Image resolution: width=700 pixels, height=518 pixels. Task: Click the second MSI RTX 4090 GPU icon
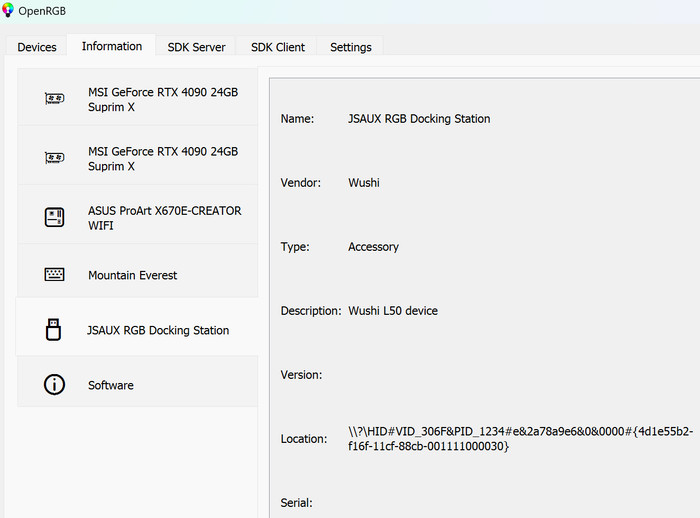[x=54, y=158]
